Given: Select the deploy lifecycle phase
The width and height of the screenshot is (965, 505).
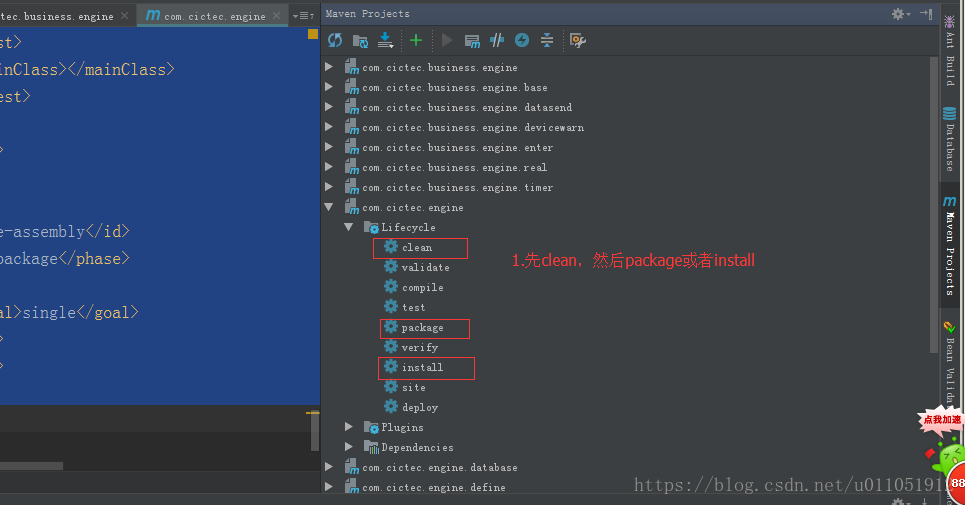Looking at the screenshot, I should coord(420,407).
